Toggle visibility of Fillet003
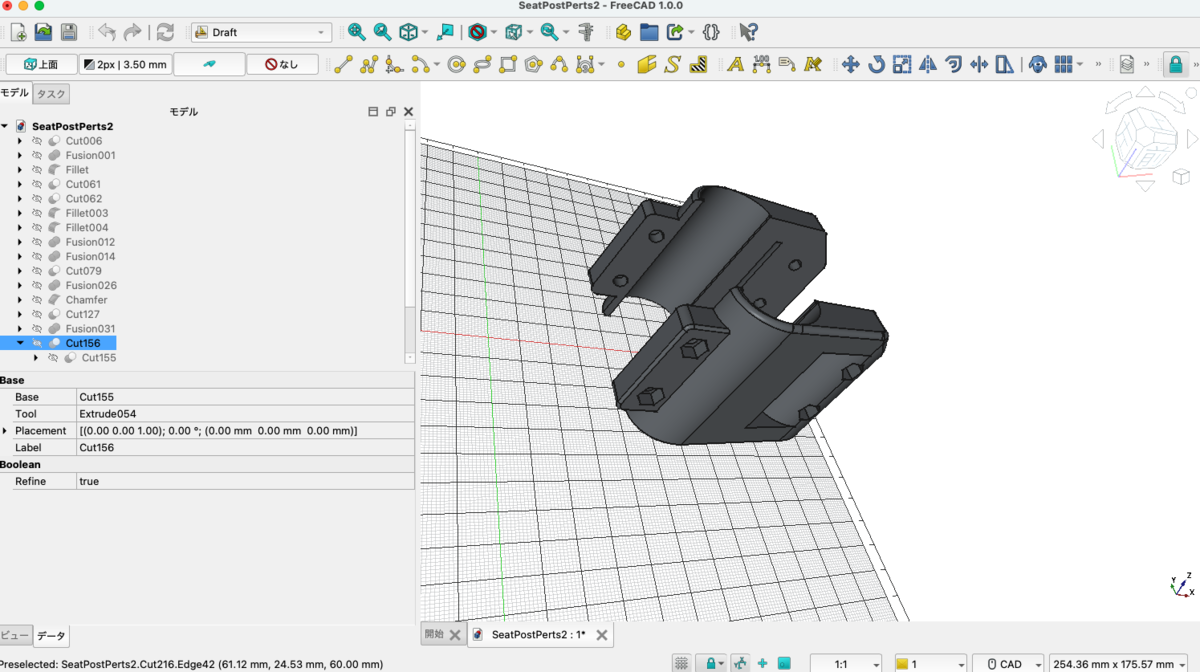The image size is (1200, 672). (x=37, y=213)
